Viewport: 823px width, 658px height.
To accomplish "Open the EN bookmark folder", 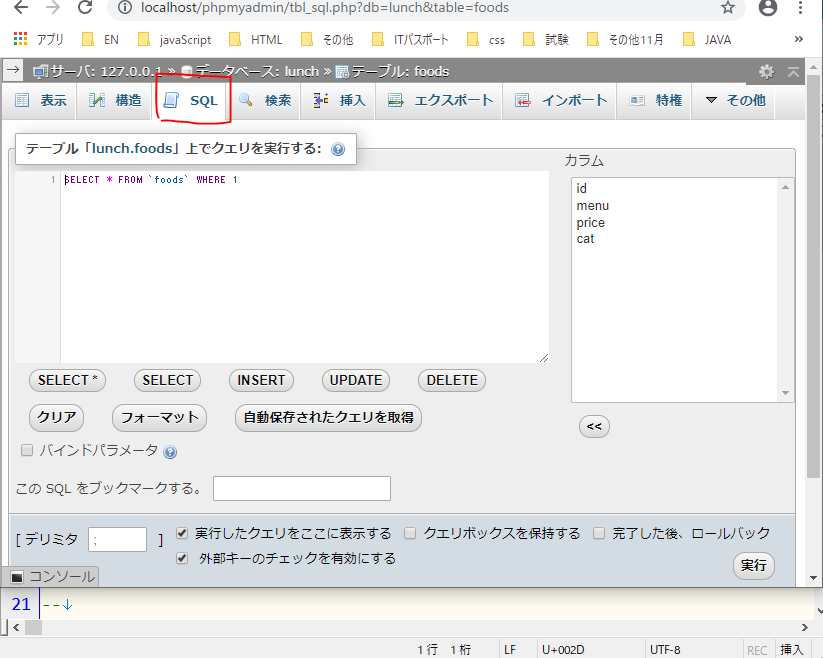I will pyautogui.click(x=101, y=39).
